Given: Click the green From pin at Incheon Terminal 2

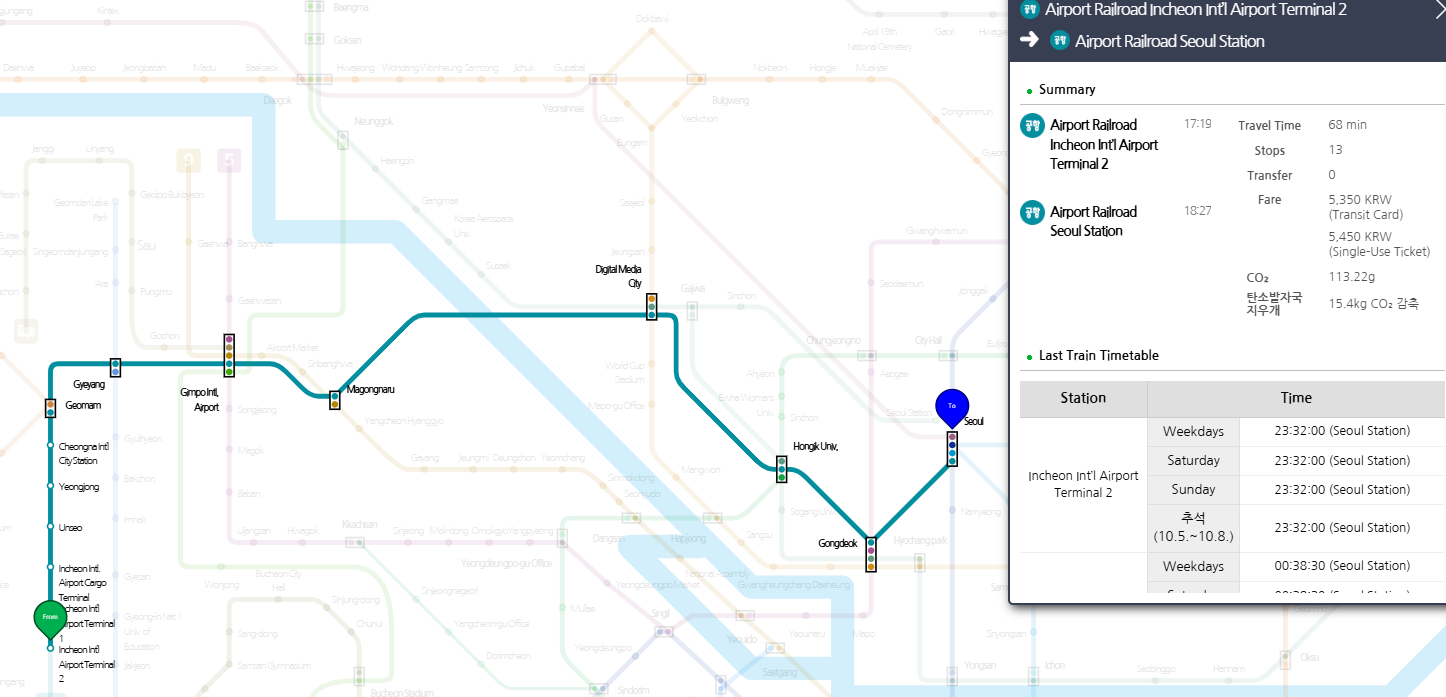Looking at the screenshot, I should pyautogui.click(x=50, y=618).
